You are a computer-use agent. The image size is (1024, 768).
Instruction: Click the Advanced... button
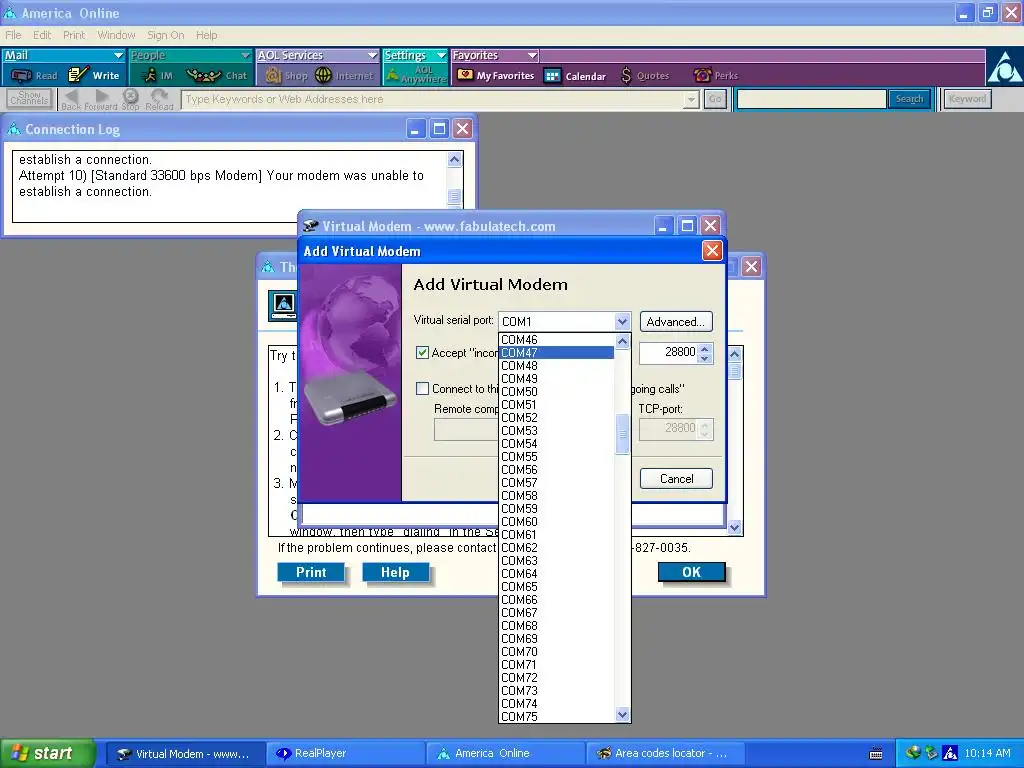coord(676,322)
